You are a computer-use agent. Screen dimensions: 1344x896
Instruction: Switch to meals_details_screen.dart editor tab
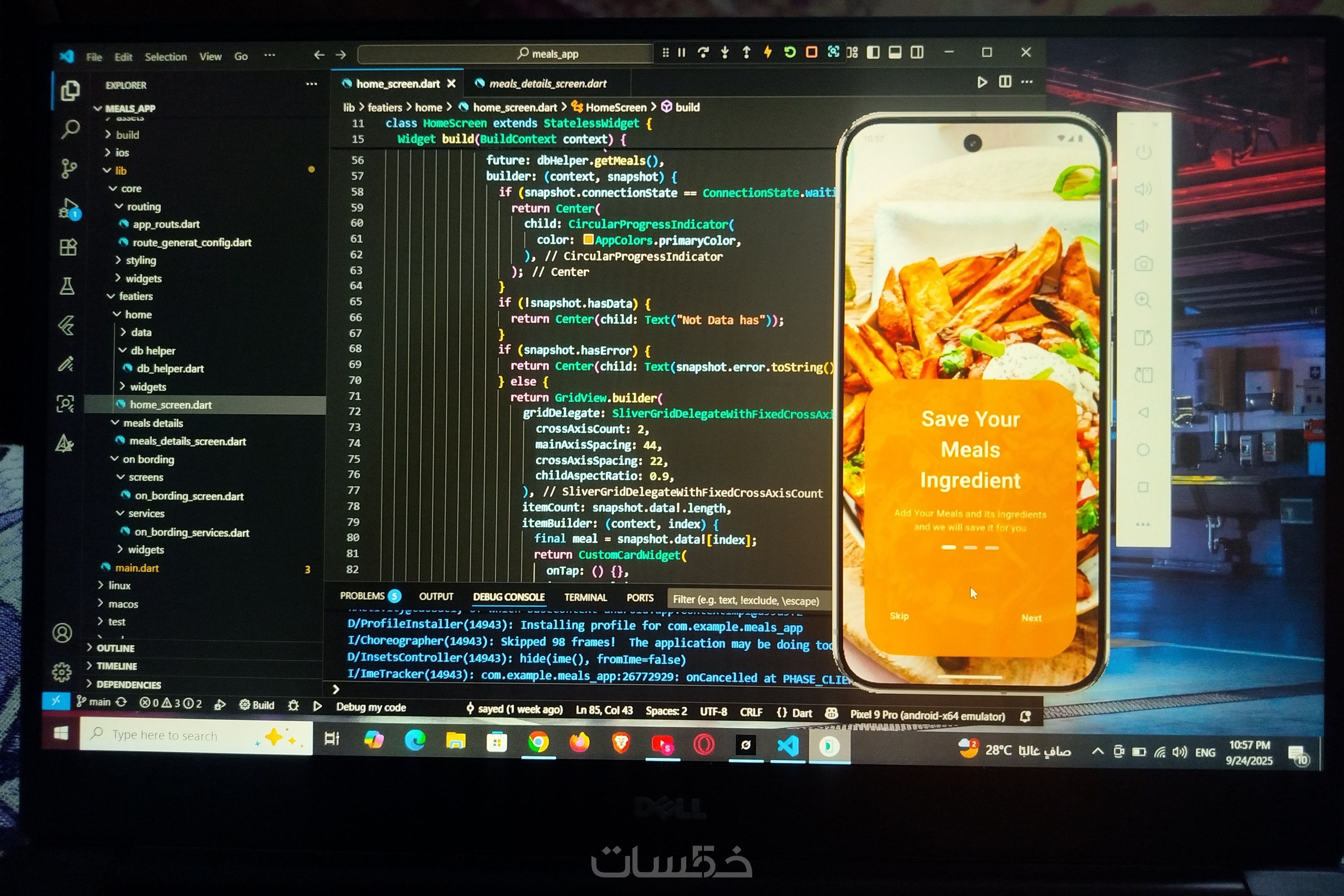(547, 84)
